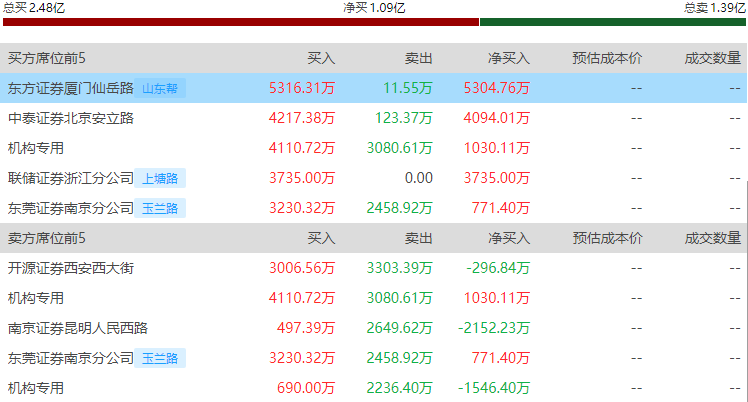Click the -2152.23万 net buy value

tap(494, 328)
